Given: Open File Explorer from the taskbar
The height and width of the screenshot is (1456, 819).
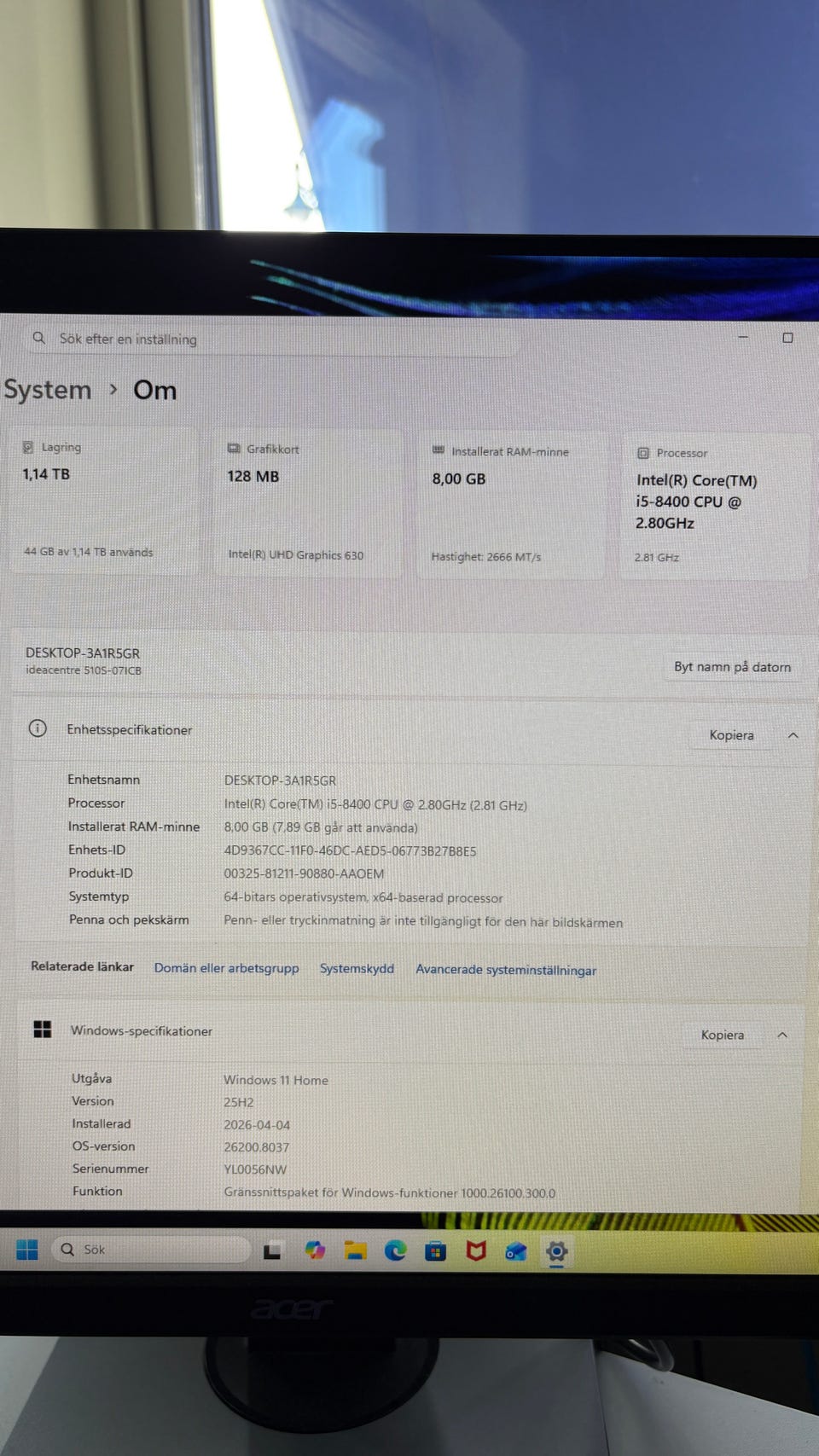Looking at the screenshot, I should [355, 1251].
